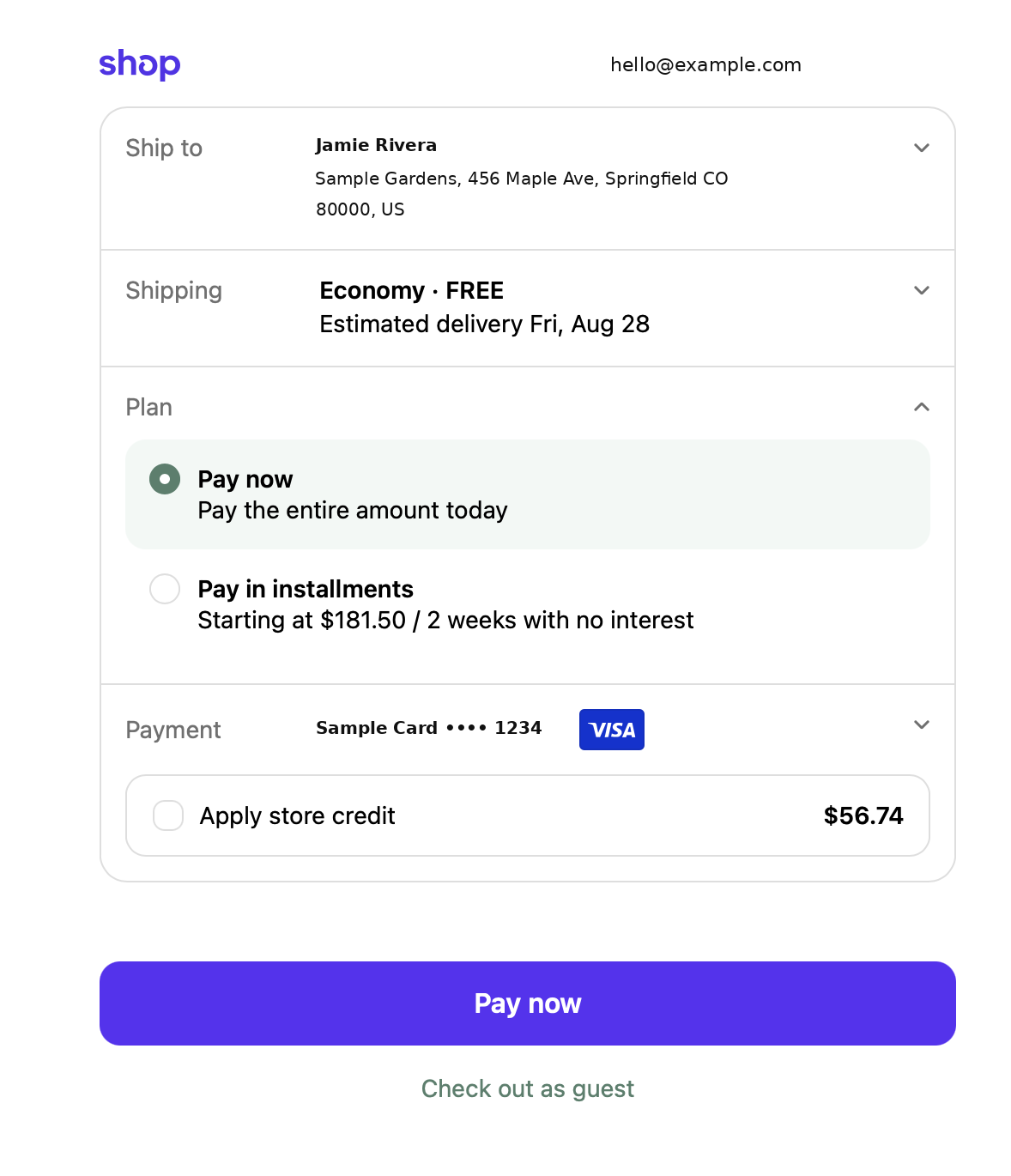The image size is (1011, 1176).
Task: Click the Jamie Rivera recipient name
Action: (376, 145)
